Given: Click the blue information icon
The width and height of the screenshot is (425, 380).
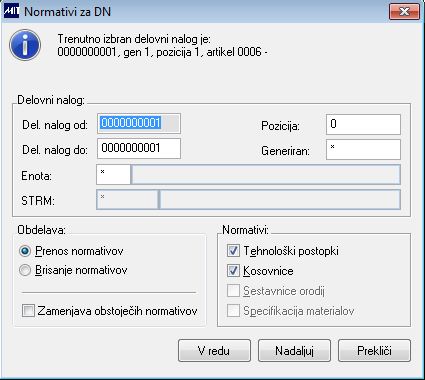Looking at the screenshot, I should [25, 45].
